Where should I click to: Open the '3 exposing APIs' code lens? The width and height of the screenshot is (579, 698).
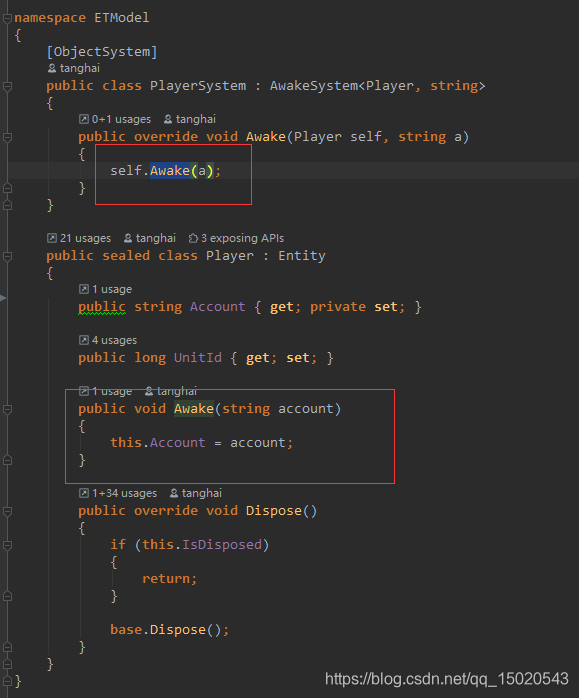pos(236,238)
